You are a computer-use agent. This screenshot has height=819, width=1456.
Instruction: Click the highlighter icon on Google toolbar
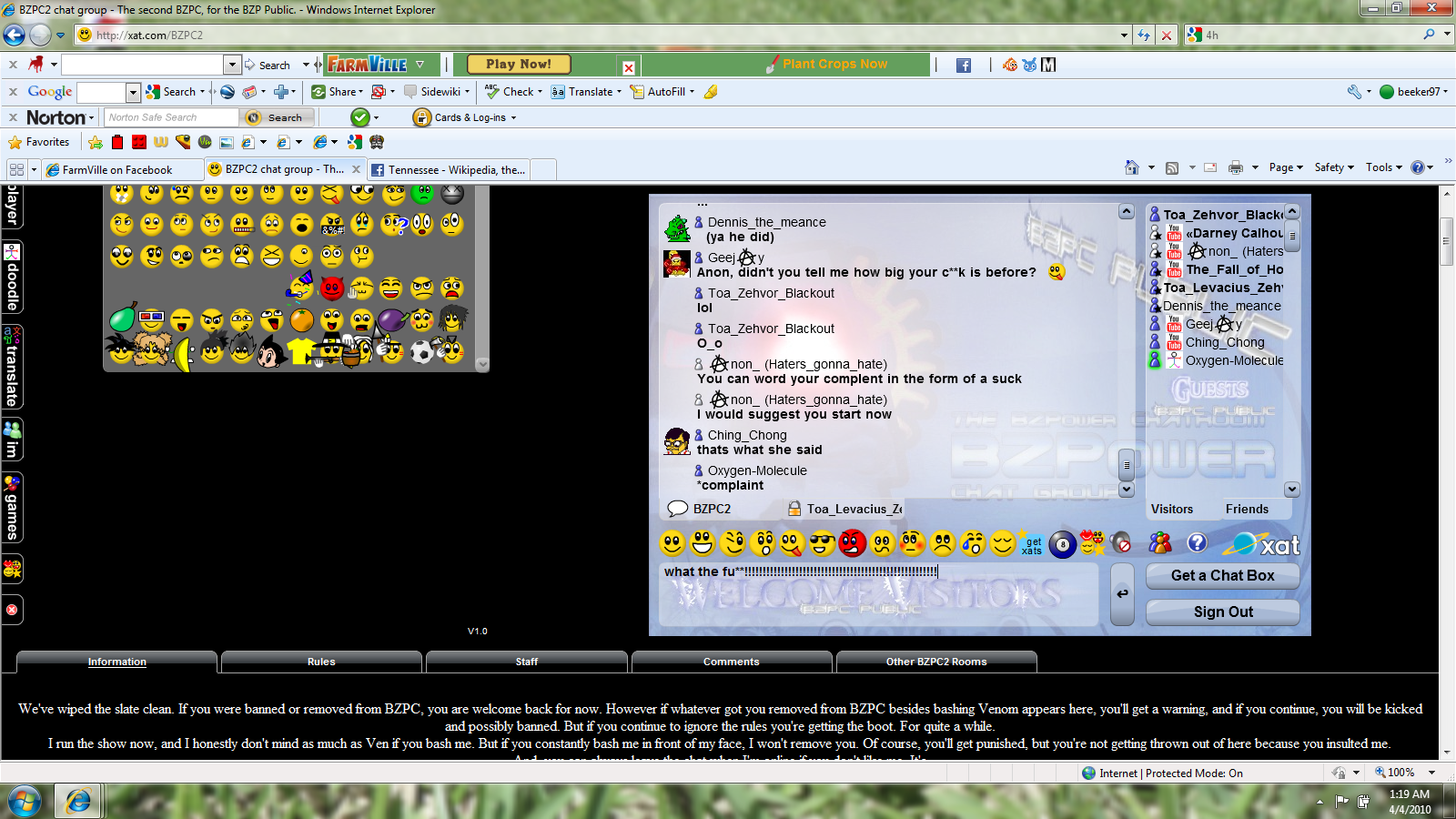click(x=711, y=92)
